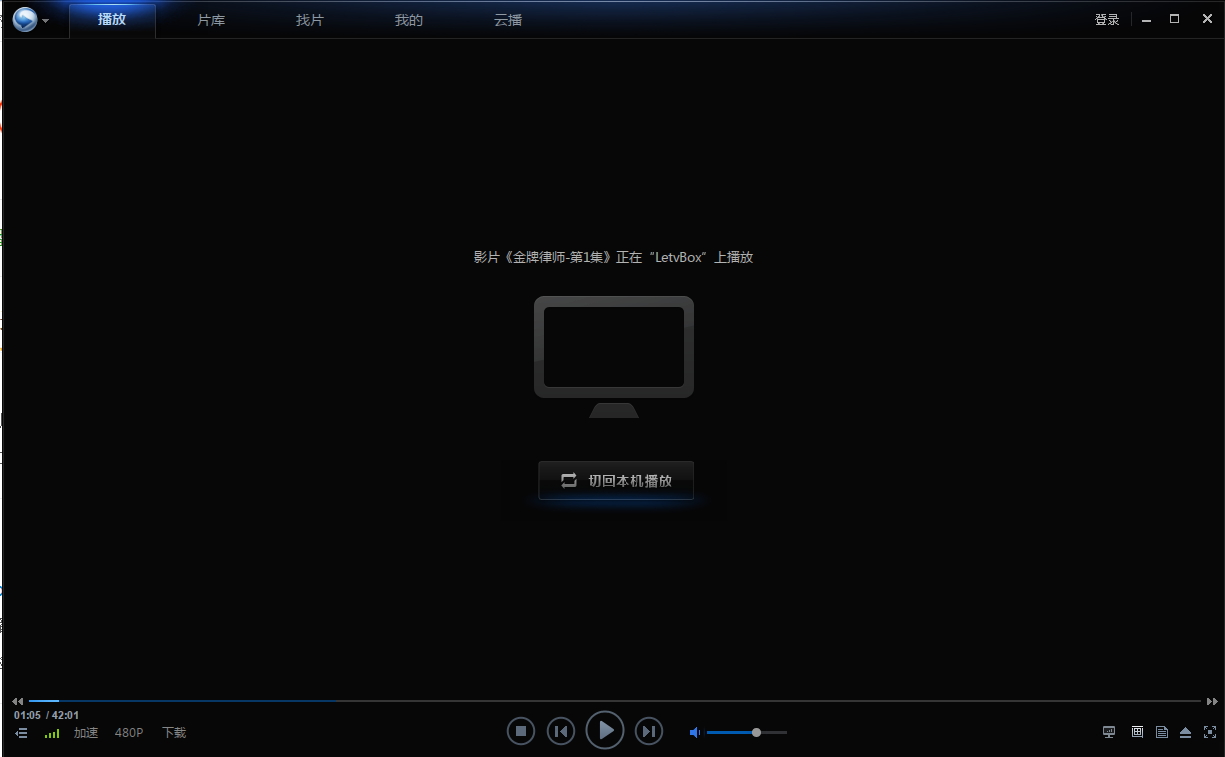1225x757 pixels.
Task: Toggle the playlist panel icon
Action: (x=21, y=733)
